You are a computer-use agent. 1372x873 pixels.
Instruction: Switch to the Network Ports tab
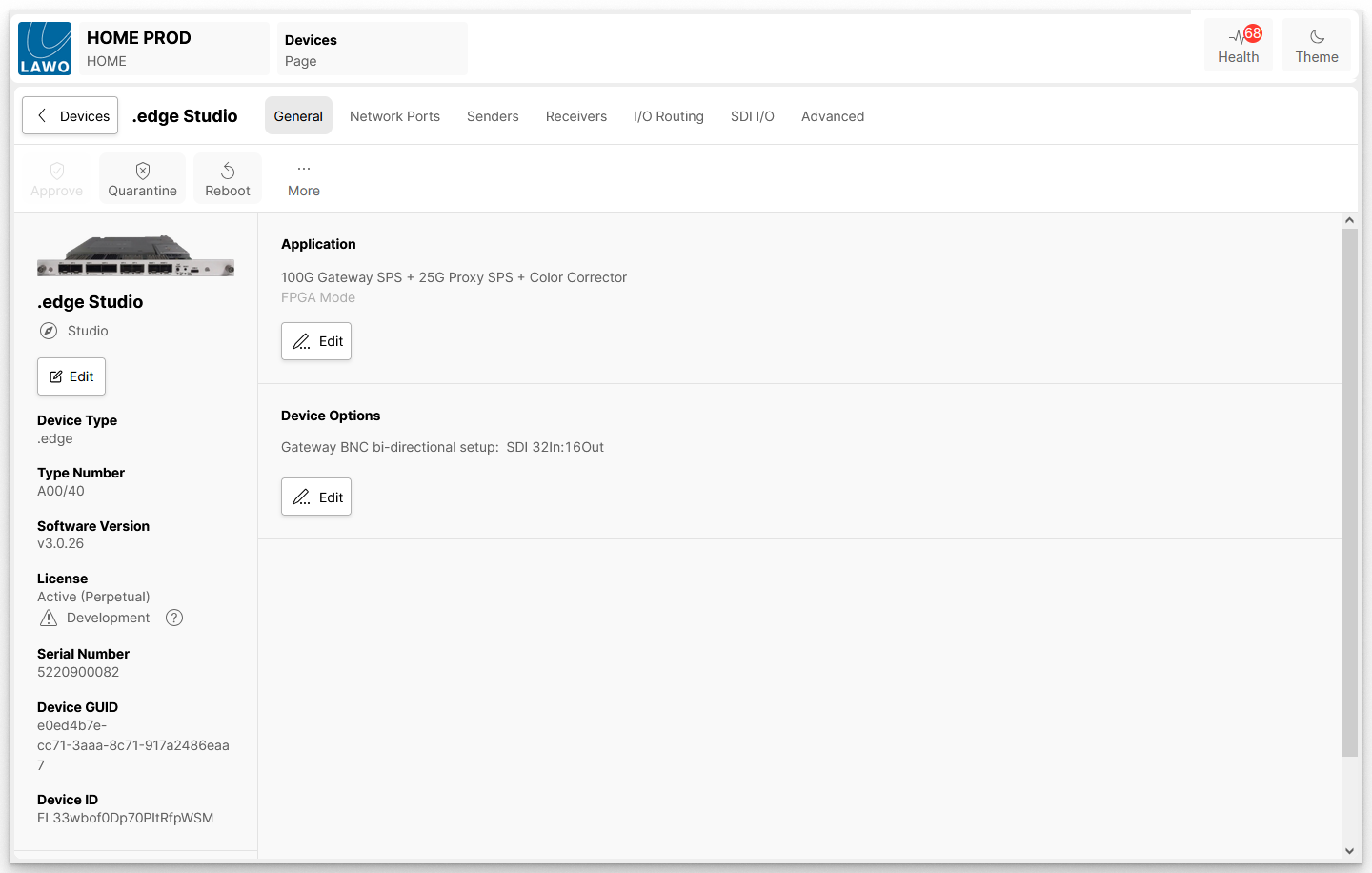pos(394,116)
